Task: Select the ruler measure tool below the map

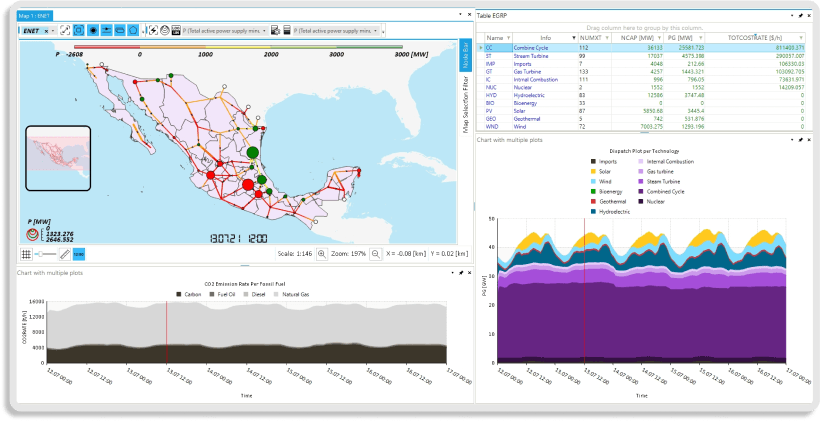Action: (63, 255)
